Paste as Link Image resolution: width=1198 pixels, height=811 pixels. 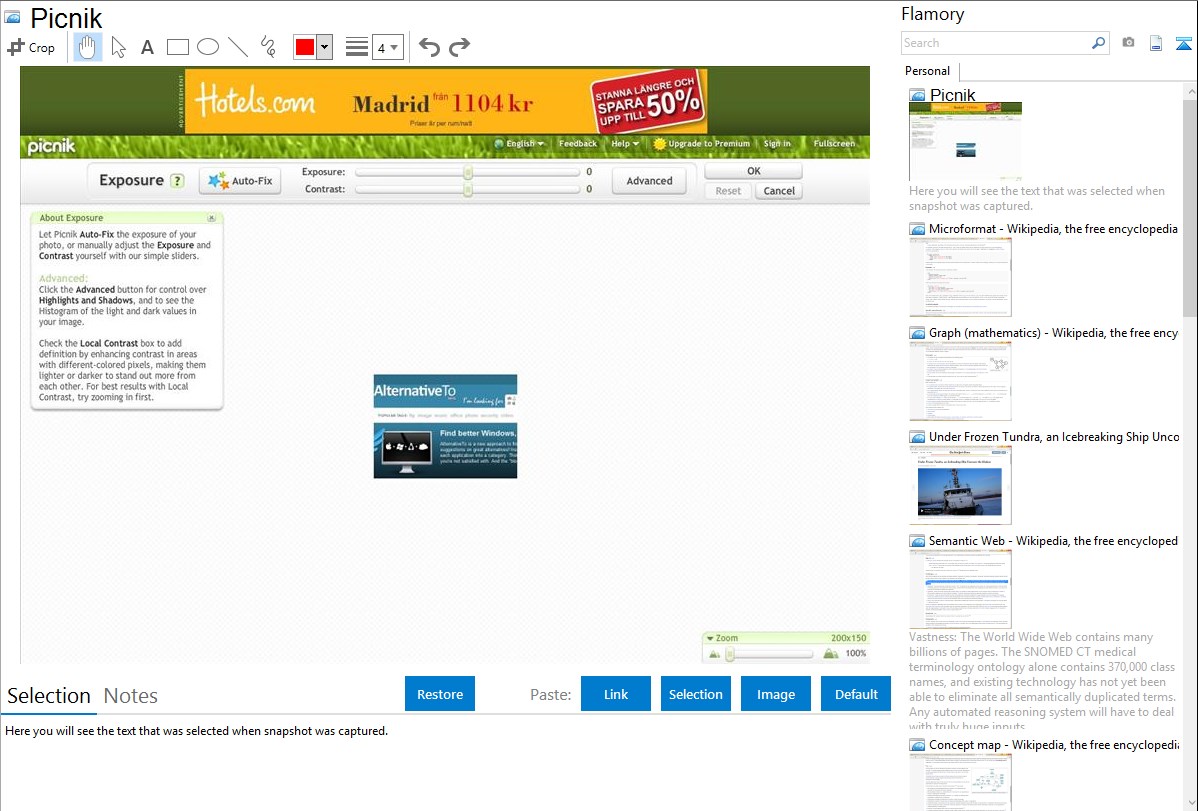point(616,694)
